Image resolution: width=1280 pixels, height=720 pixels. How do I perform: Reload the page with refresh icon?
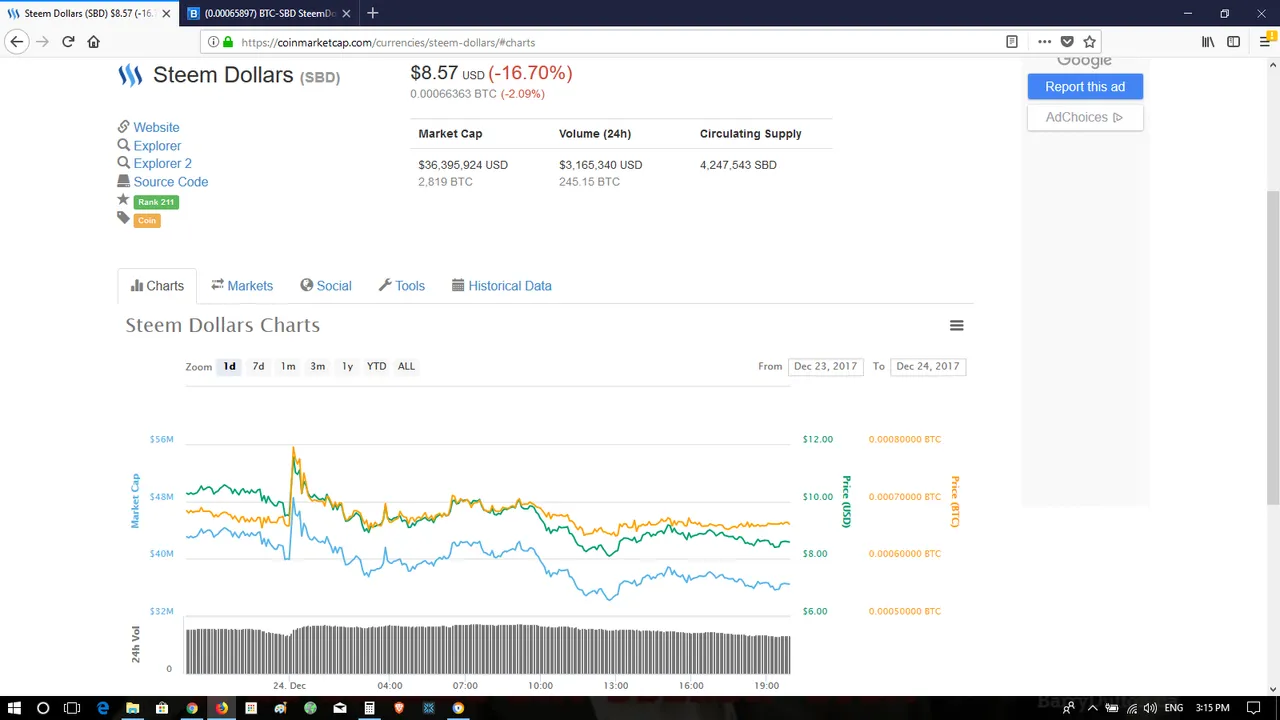click(x=68, y=42)
